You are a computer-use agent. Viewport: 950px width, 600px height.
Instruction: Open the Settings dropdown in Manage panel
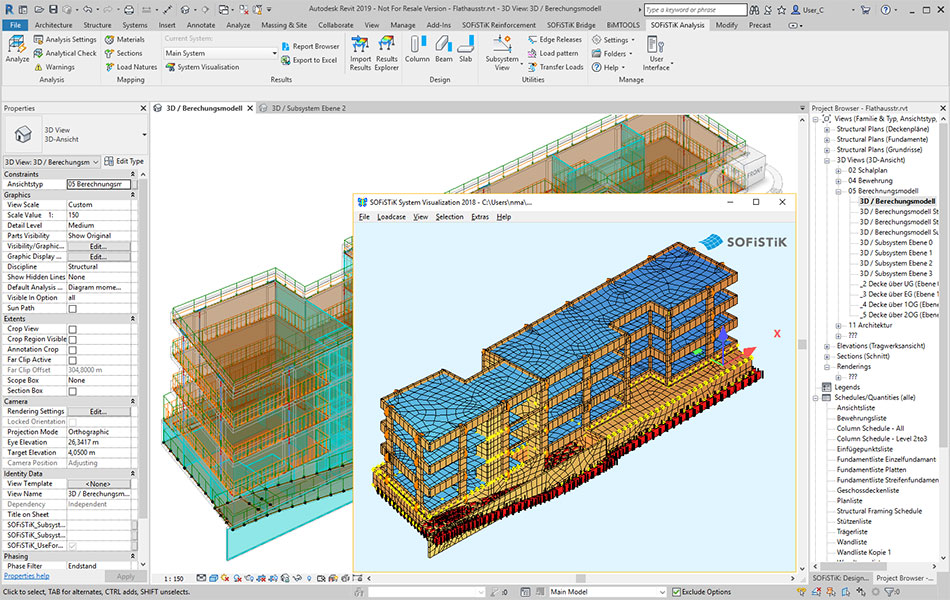[615, 40]
